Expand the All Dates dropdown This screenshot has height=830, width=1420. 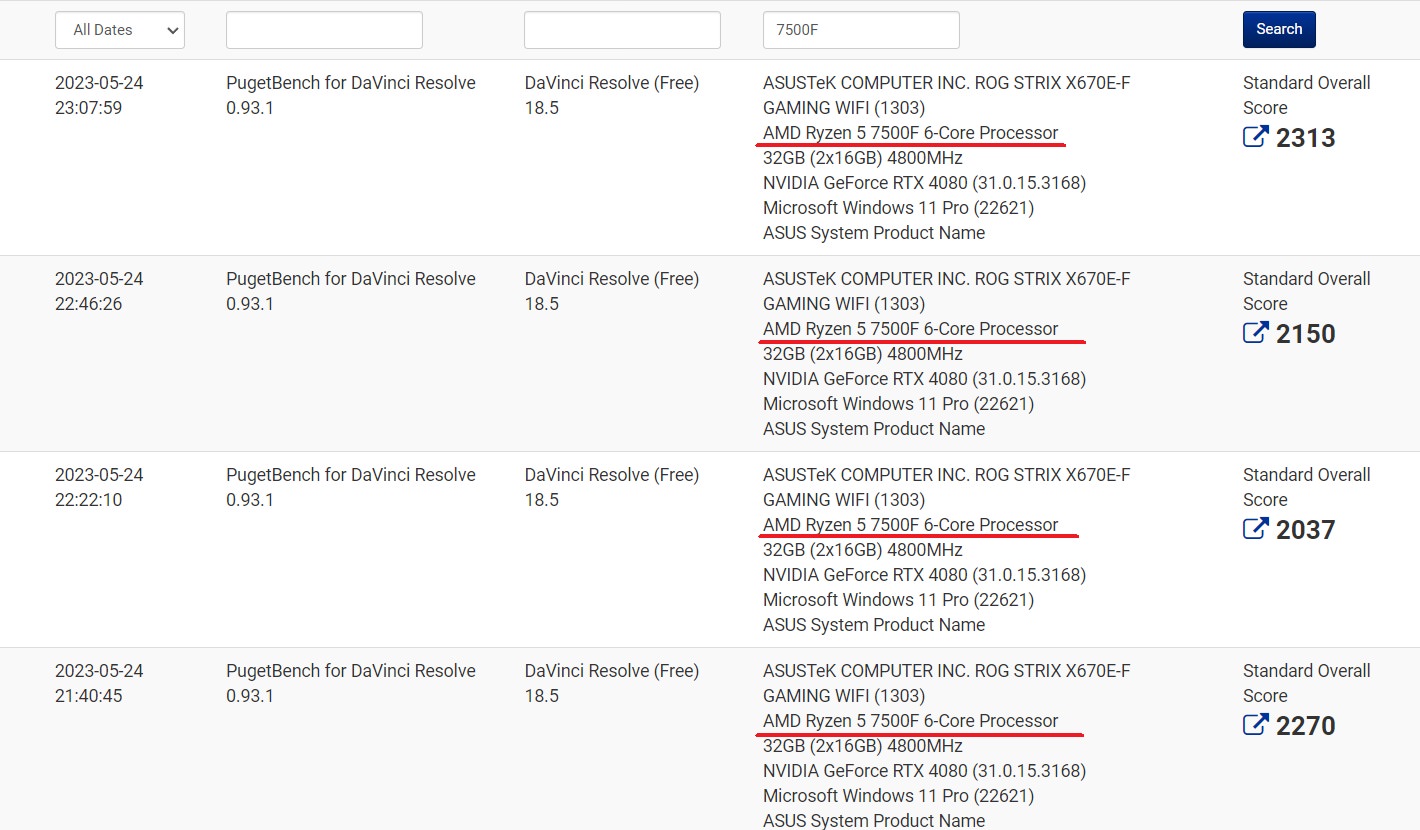pyautogui.click(x=120, y=30)
